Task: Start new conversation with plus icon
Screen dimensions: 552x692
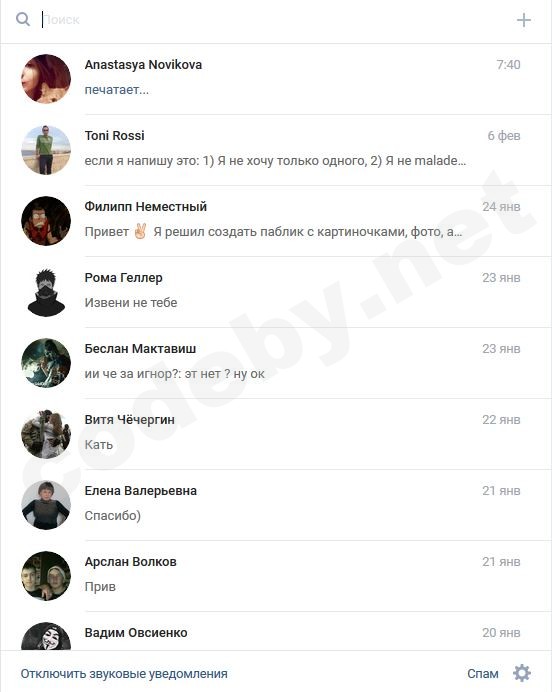Action: (x=524, y=20)
